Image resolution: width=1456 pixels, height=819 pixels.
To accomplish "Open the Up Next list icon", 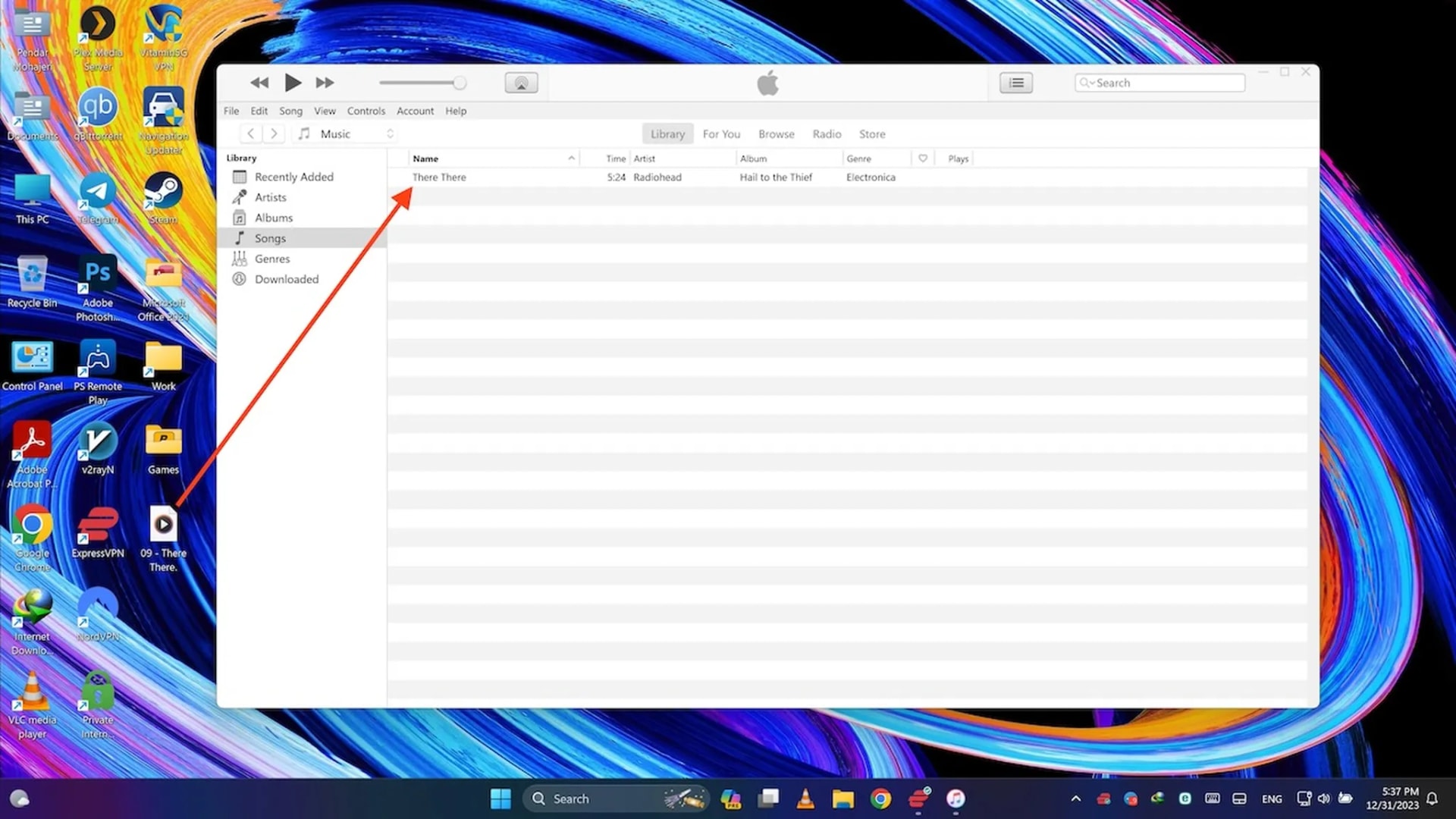I will [x=1015, y=83].
